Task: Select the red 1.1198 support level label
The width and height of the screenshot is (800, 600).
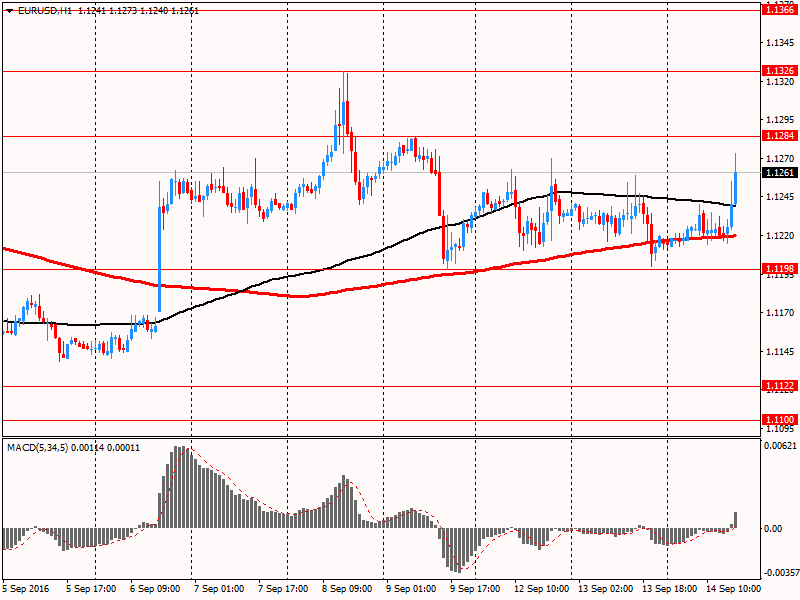Action: click(779, 269)
